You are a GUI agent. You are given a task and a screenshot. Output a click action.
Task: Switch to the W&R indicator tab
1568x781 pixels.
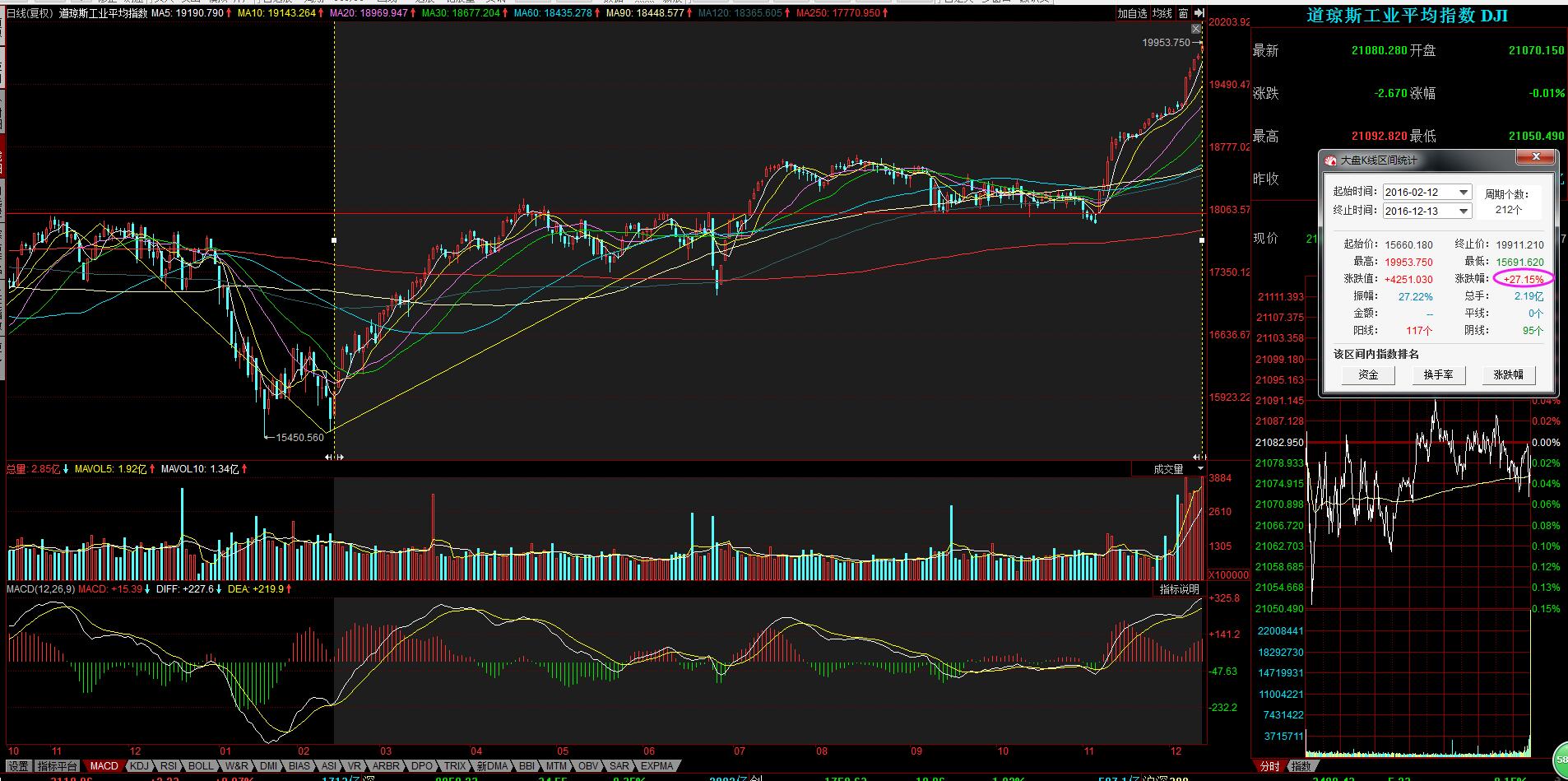[x=236, y=766]
